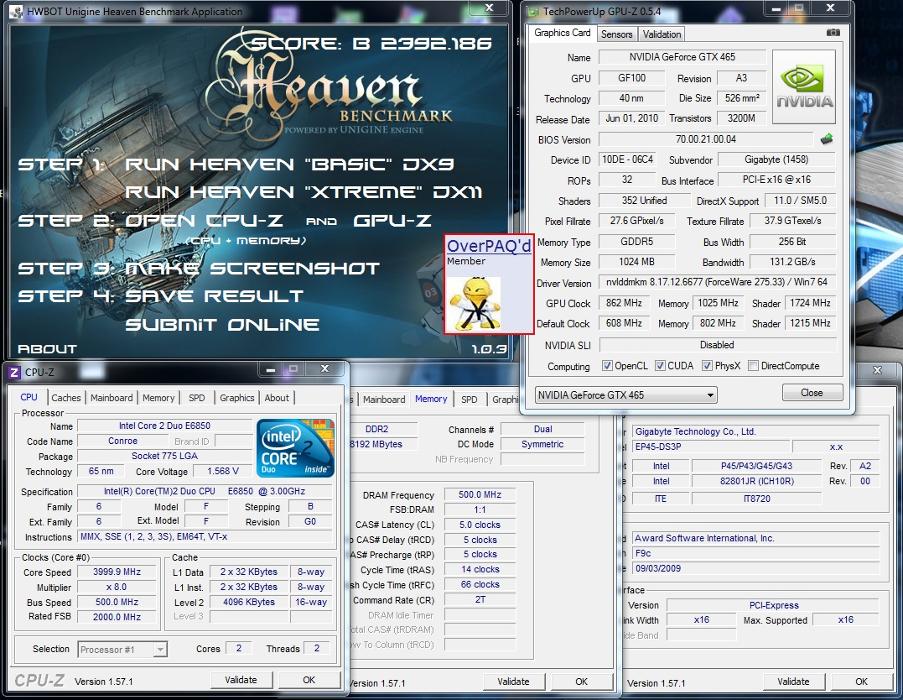Select the CPU tab in front CPU-Z window
Viewport: 903px width, 700px height.
[x=29, y=397]
